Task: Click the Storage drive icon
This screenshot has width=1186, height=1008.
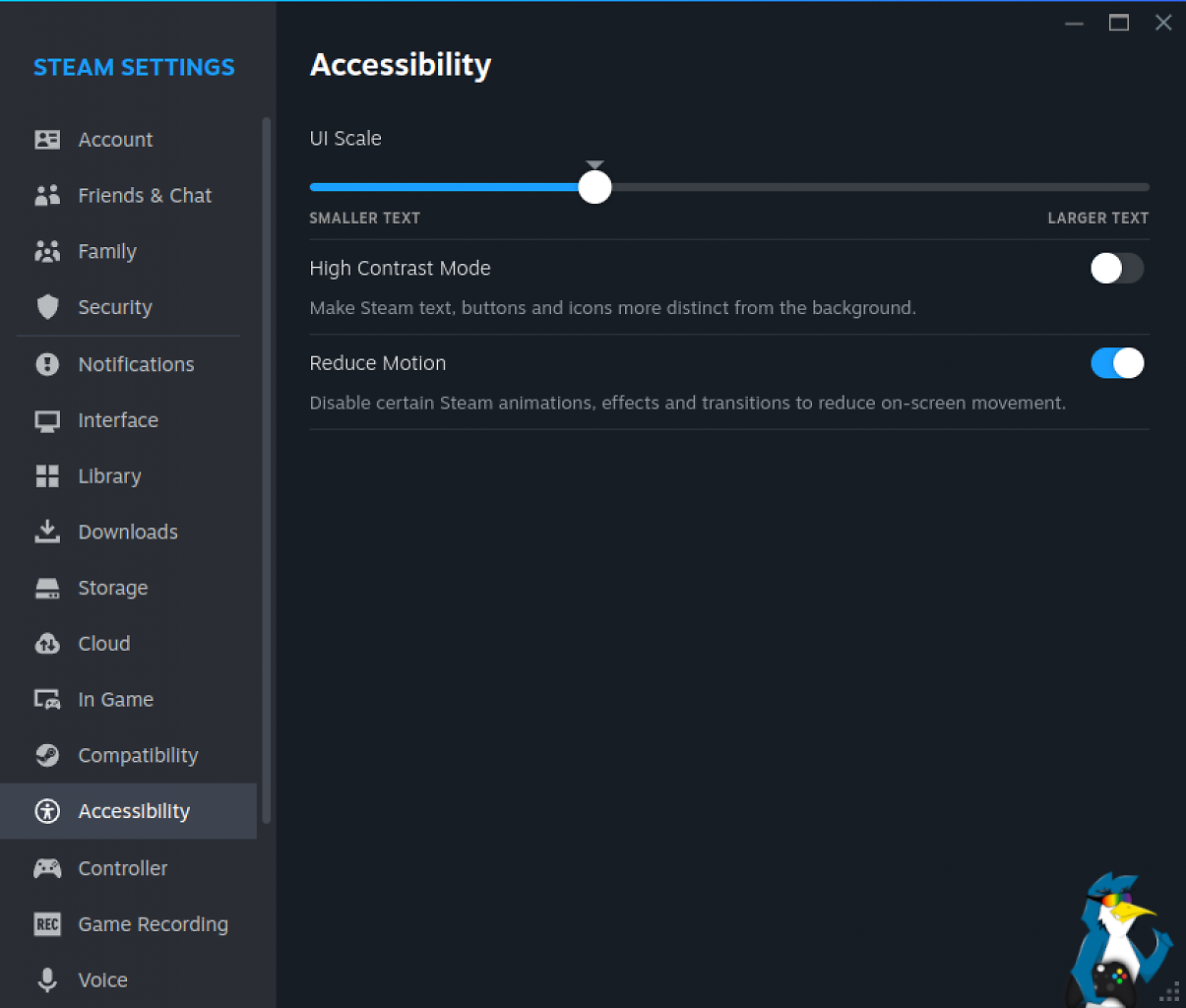Action: point(47,589)
